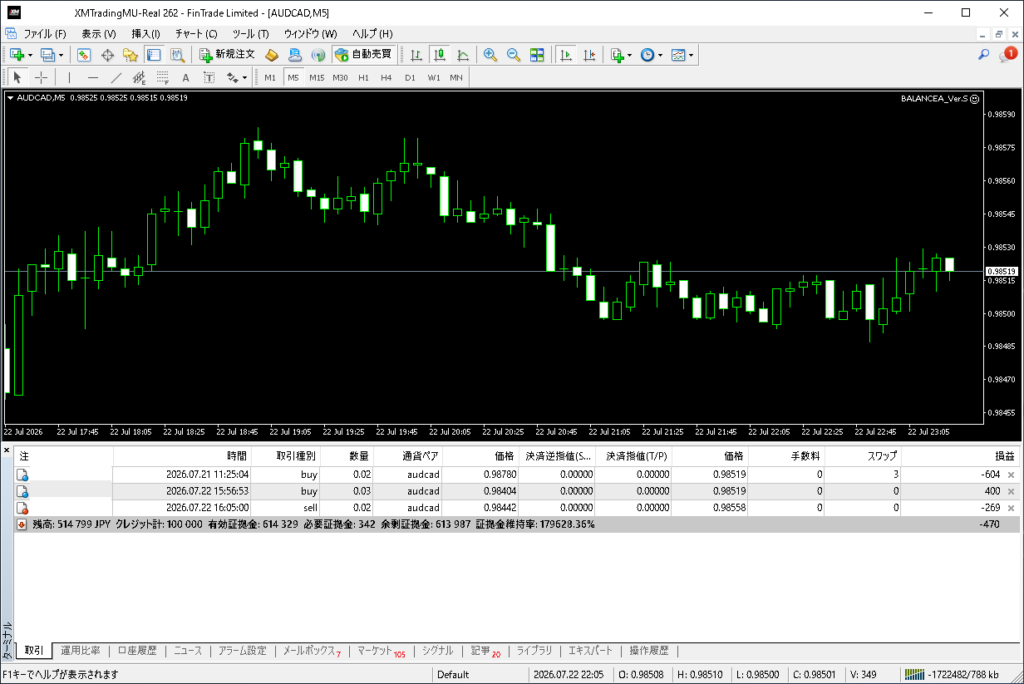Close the 0.98780 buy audcad position
Image resolution: width=1024 pixels, height=684 pixels.
[1011, 475]
